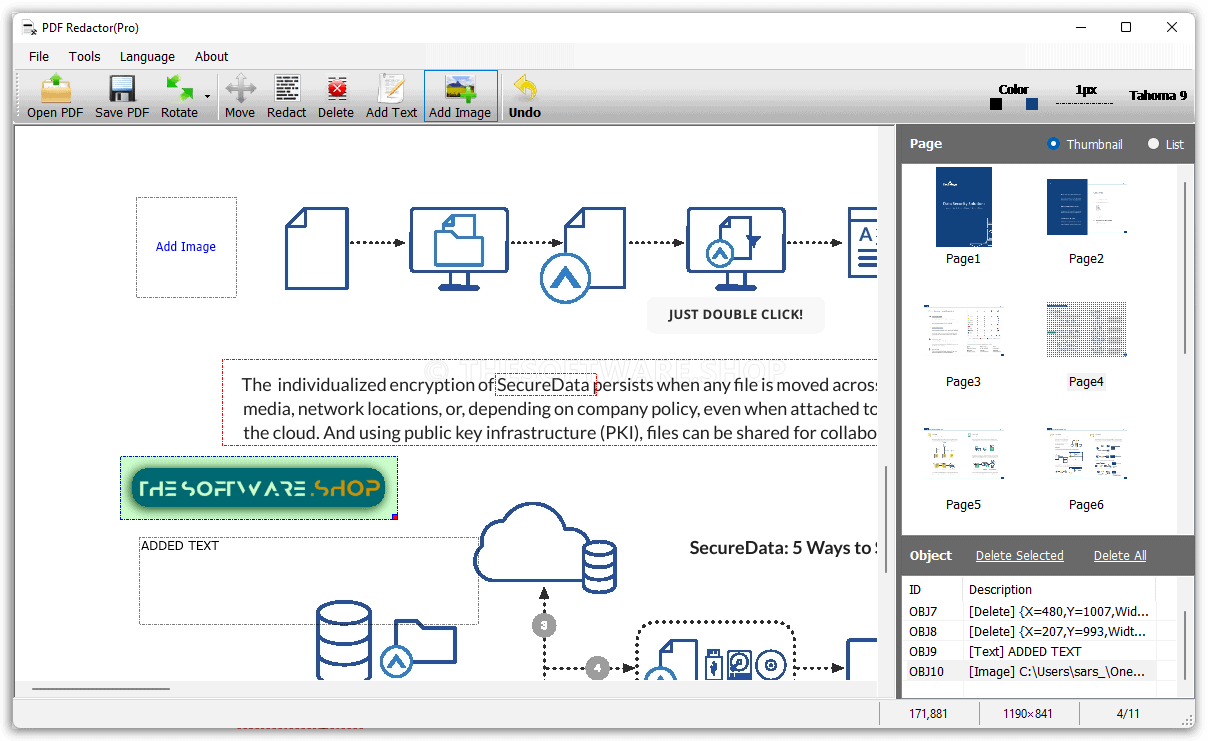Click the 1190×841 page size readout
The width and height of the screenshot is (1208, 741).
[1029, 714]
